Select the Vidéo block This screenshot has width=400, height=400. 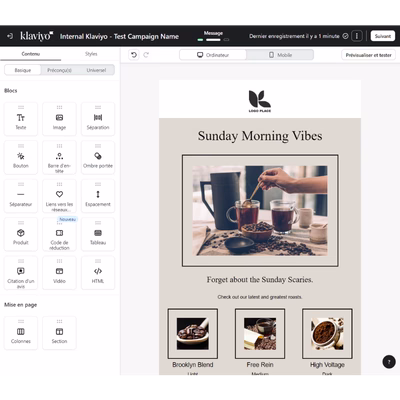click(x=59, y=273)
